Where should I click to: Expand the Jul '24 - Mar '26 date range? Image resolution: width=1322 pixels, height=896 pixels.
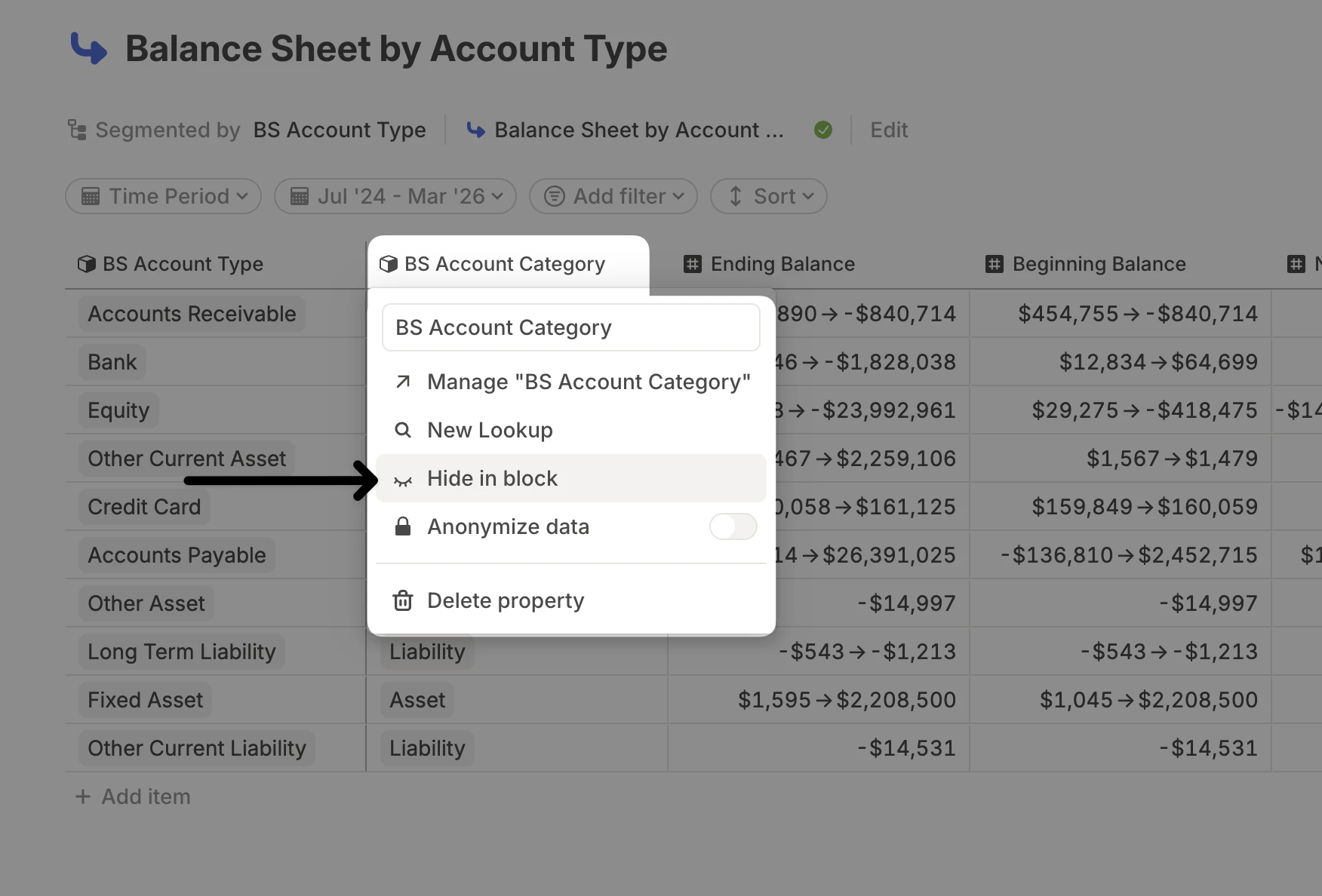[x=395, y=196]
